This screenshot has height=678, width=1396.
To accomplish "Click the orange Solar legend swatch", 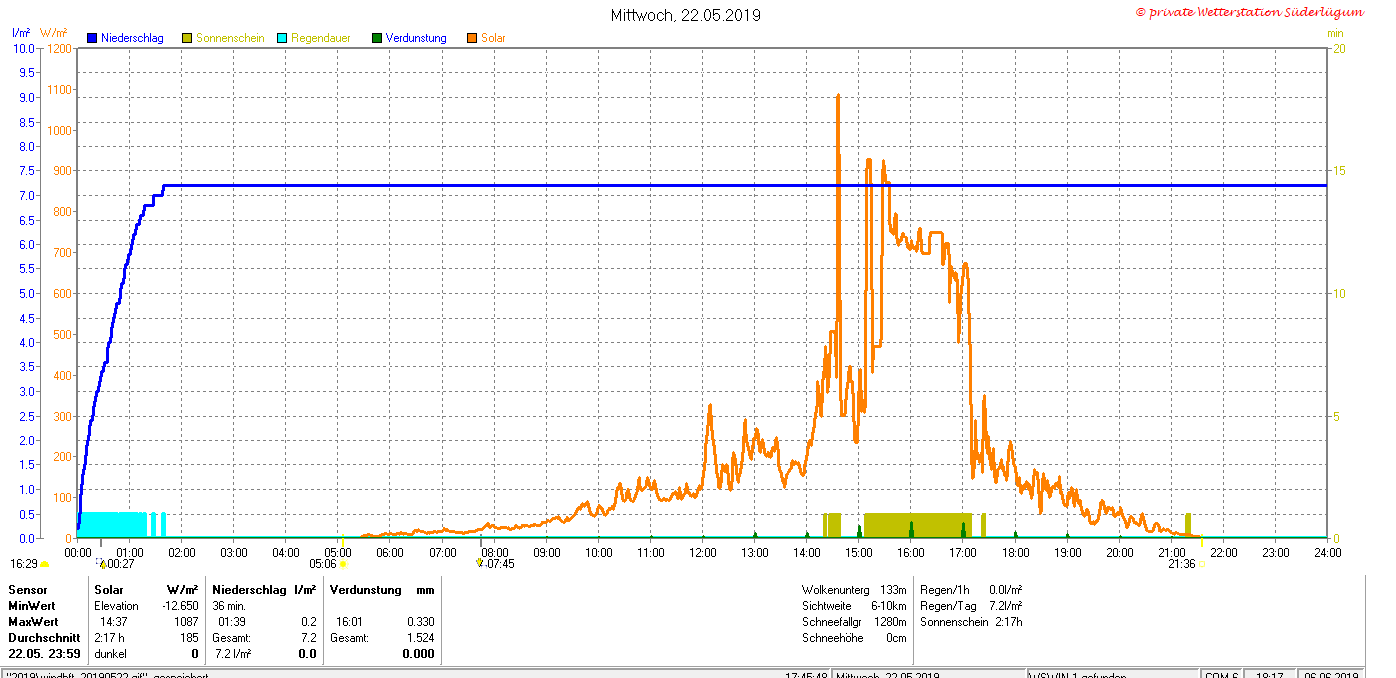I will tap(472, 38).
